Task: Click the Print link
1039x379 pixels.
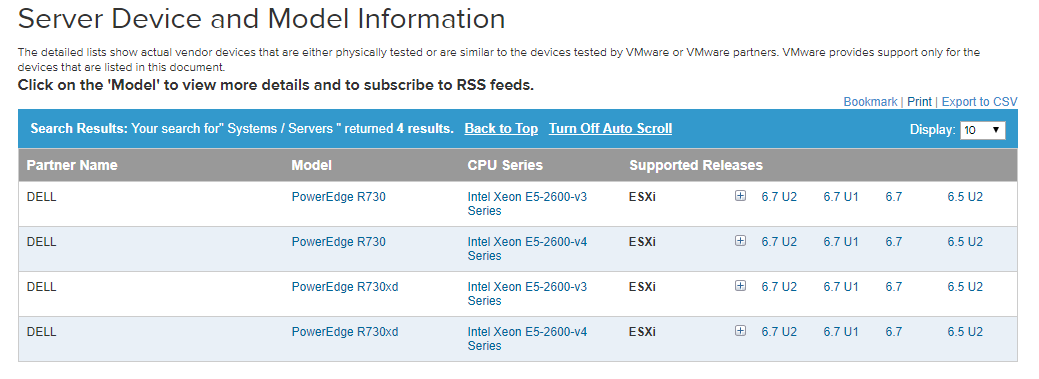Action: pyautogui.click(x=919, y=101)
